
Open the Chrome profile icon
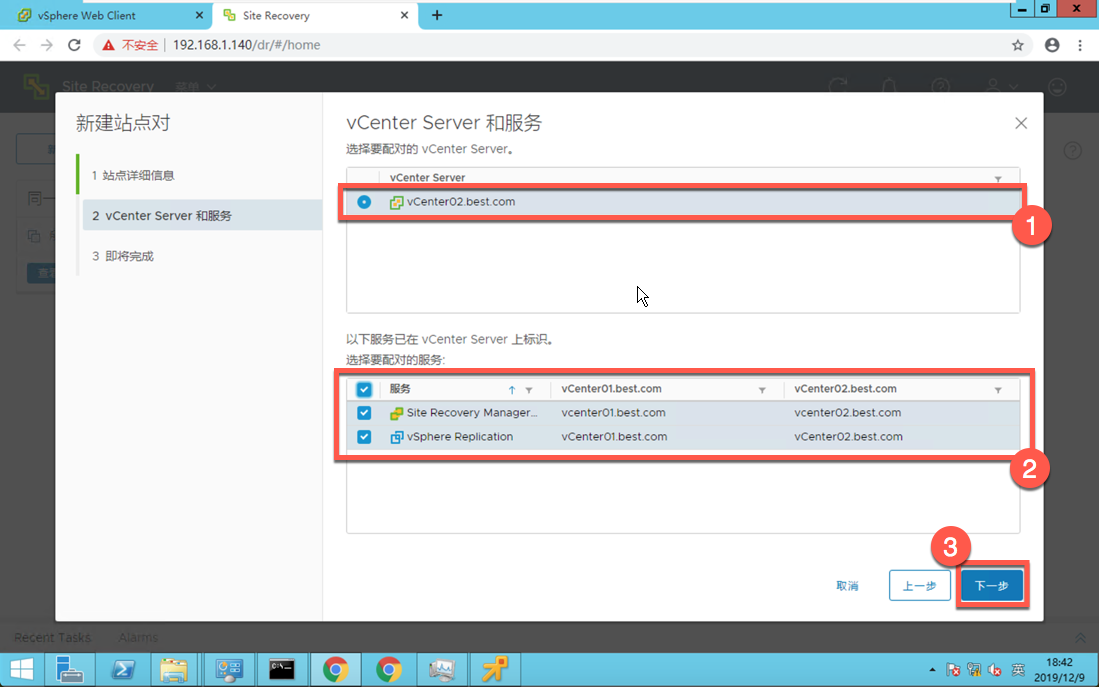tap(1051, 45)
